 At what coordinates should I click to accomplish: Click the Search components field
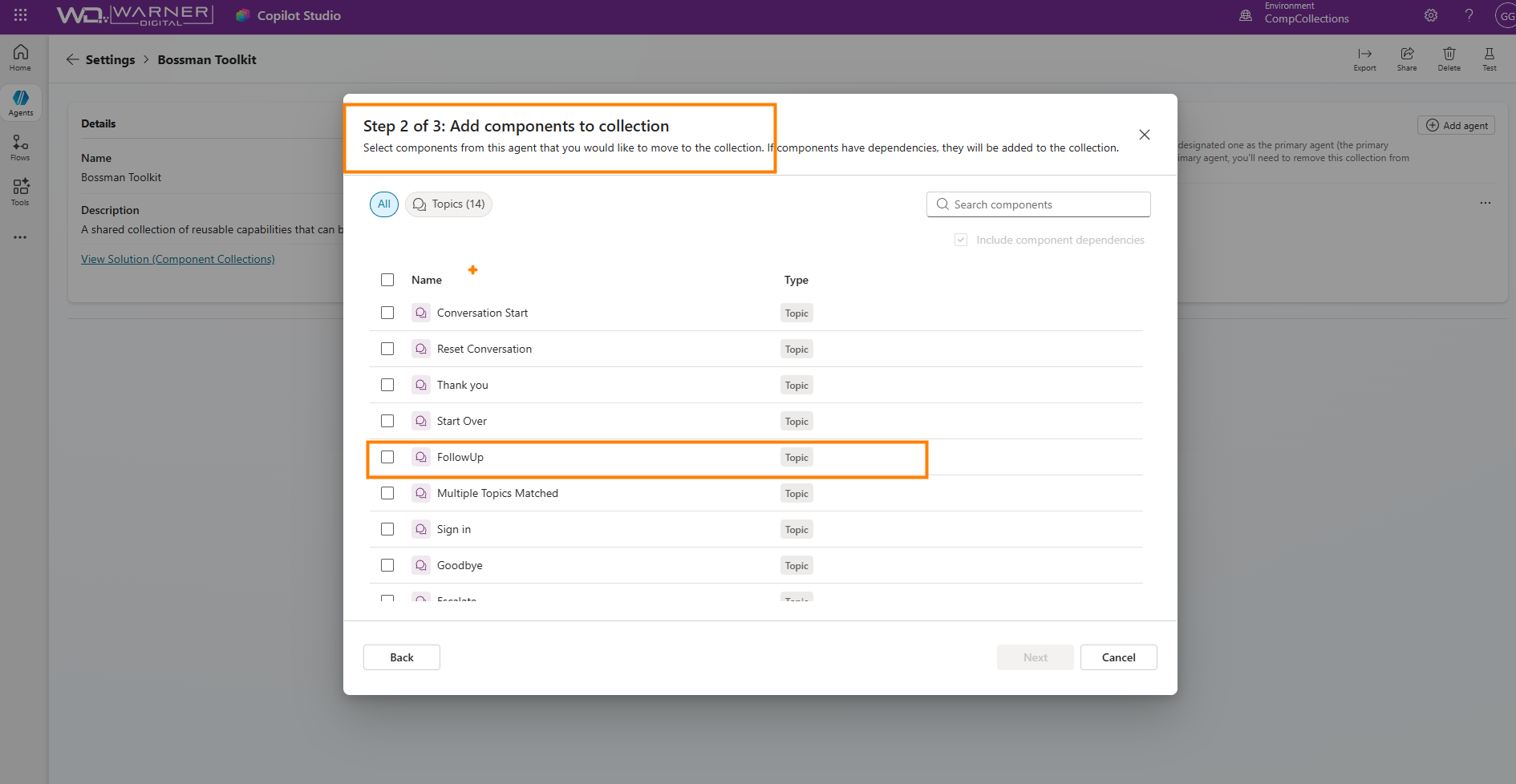(1039, 204)
